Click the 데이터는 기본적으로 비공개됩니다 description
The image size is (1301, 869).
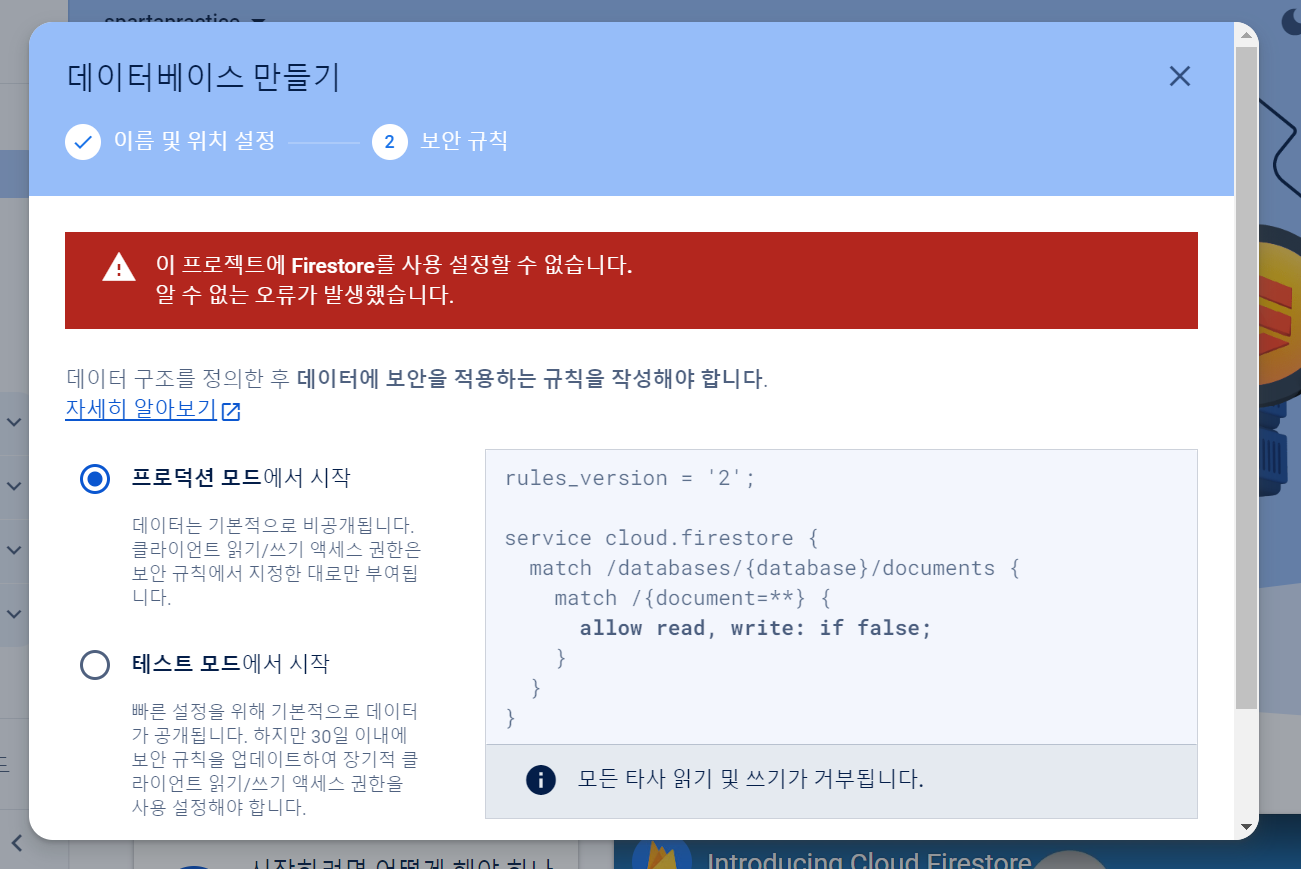click(x=277, y=562)
